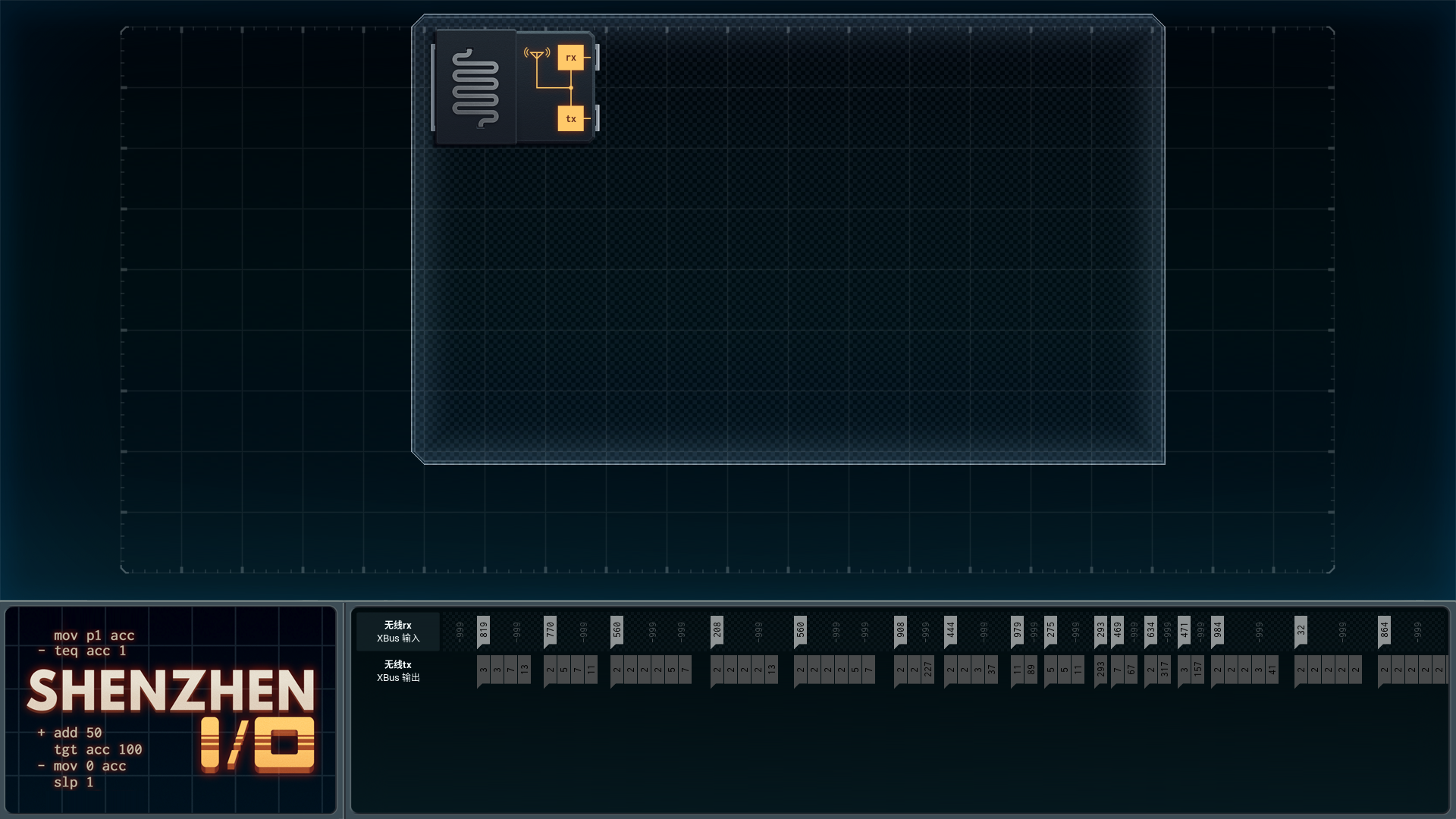Click the 41 output value cell
The height and width of the screenshot is (819, 1456).
[x=1272, y=670]
